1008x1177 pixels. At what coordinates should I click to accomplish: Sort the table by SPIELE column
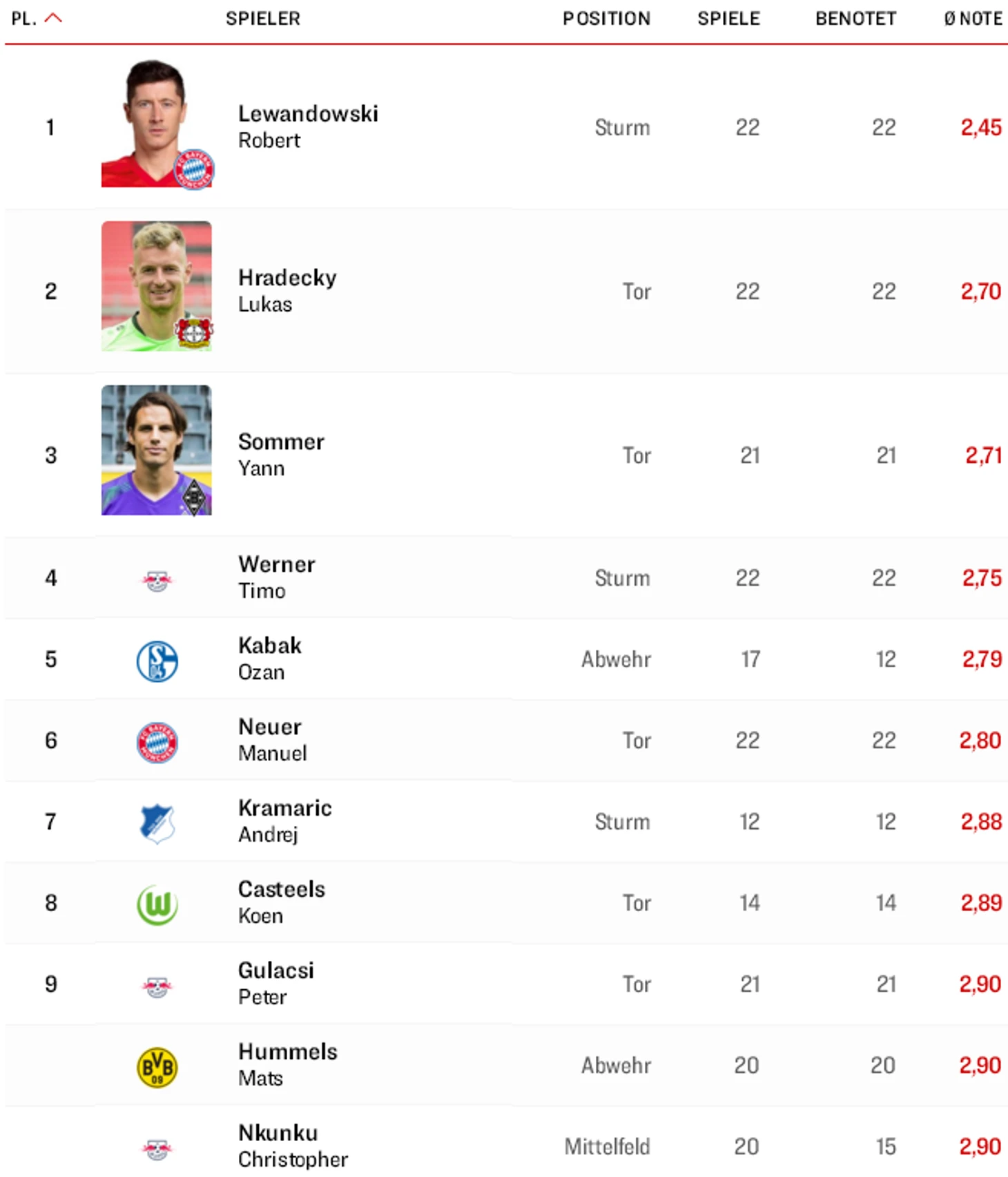[x=728, y=19]
